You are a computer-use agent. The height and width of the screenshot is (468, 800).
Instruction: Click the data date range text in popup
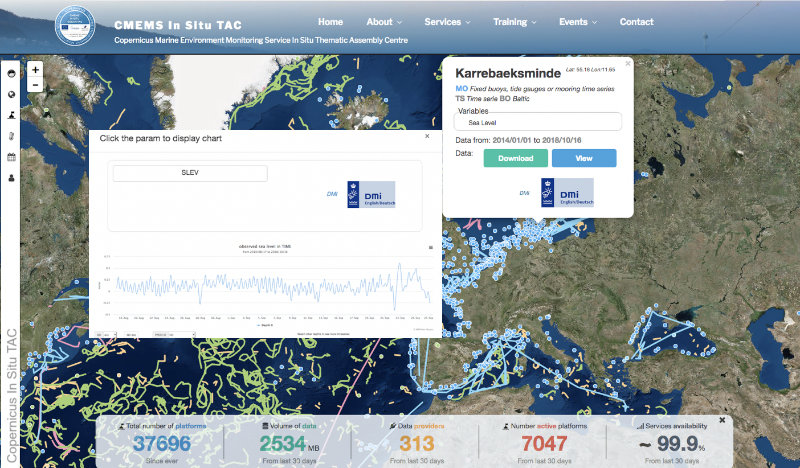pos(518,140)
